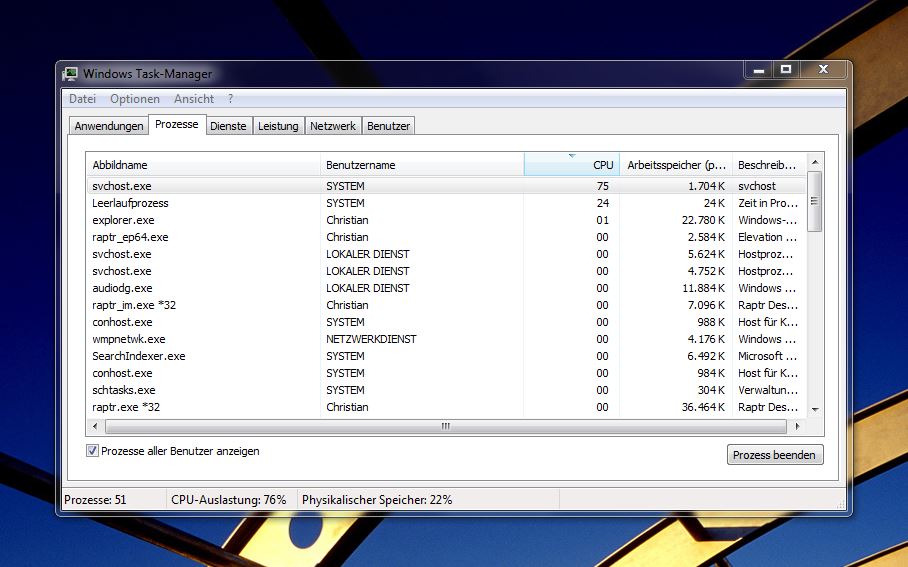The image size is (908, 567).
Task: Select svchost.exe row using 75 CPU
Action: coord(445,186)
